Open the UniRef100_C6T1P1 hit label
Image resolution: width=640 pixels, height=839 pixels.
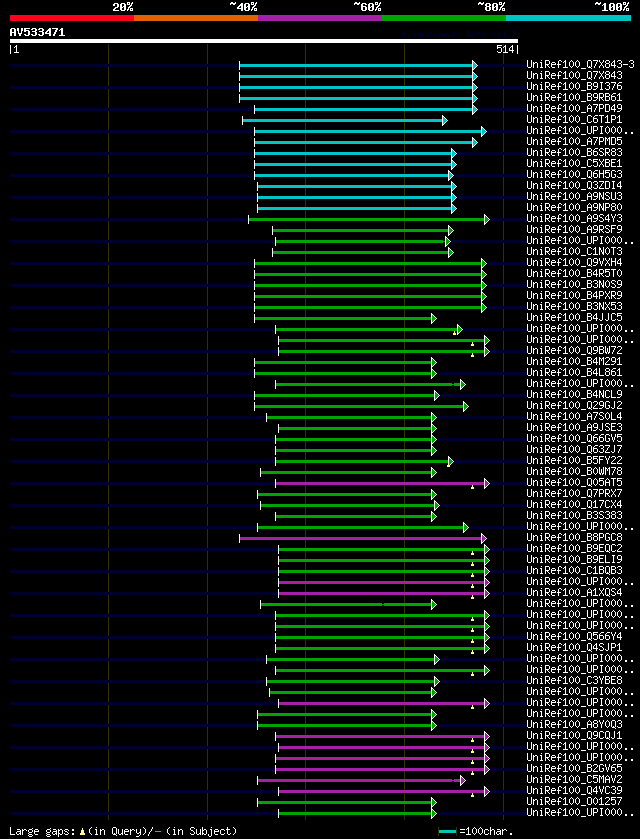pyautogui.click(x=575, y=120)
